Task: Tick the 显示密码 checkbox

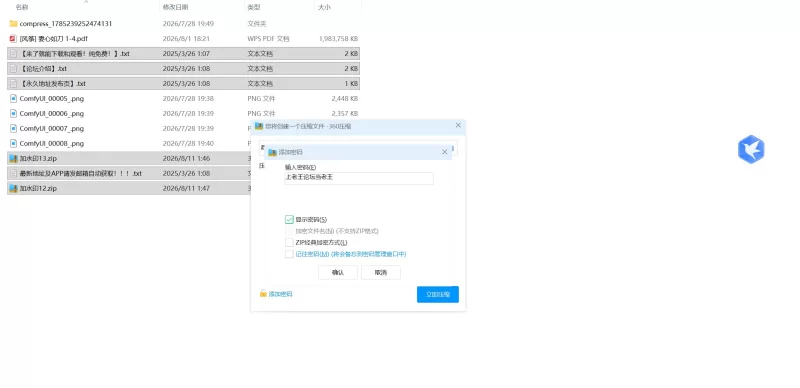Action: tap(289, 220)
